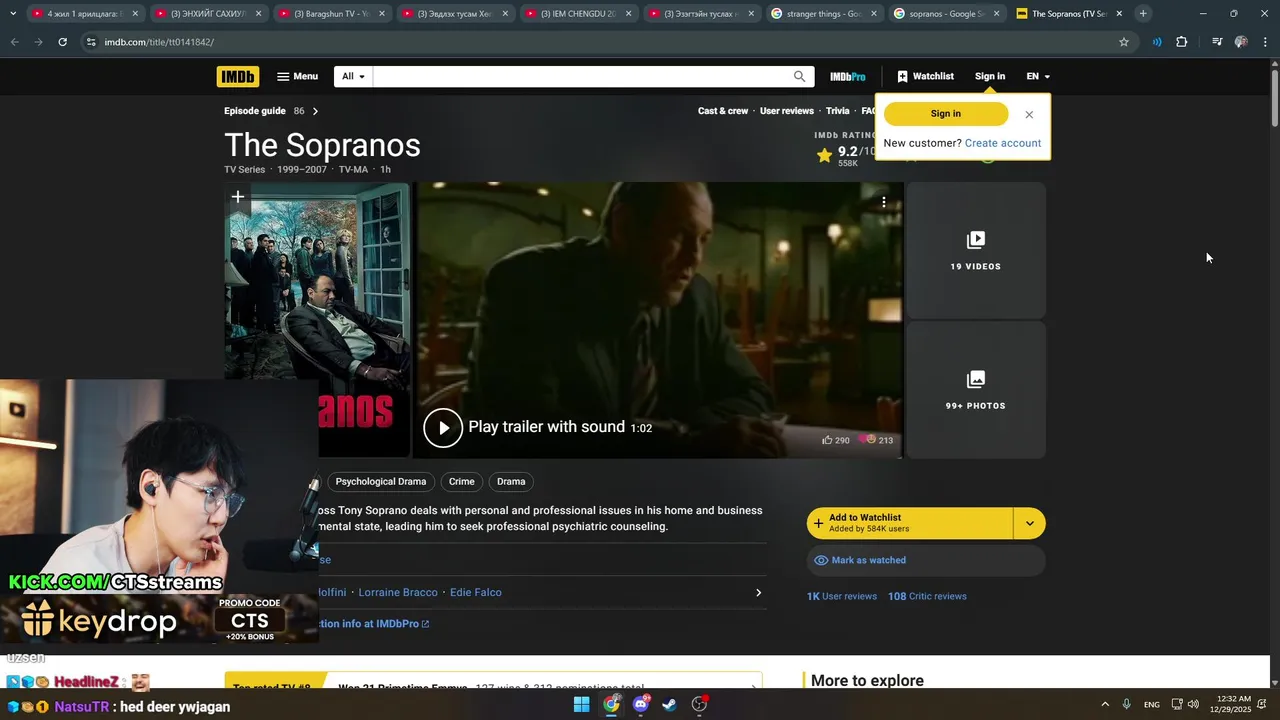
Task: Close the sign-in popup
Action: 1029,114
